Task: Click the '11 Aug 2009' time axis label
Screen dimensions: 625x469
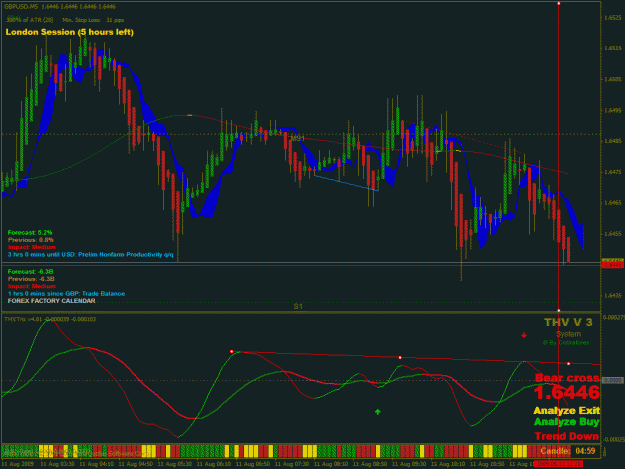Action: tap(18, 464)
